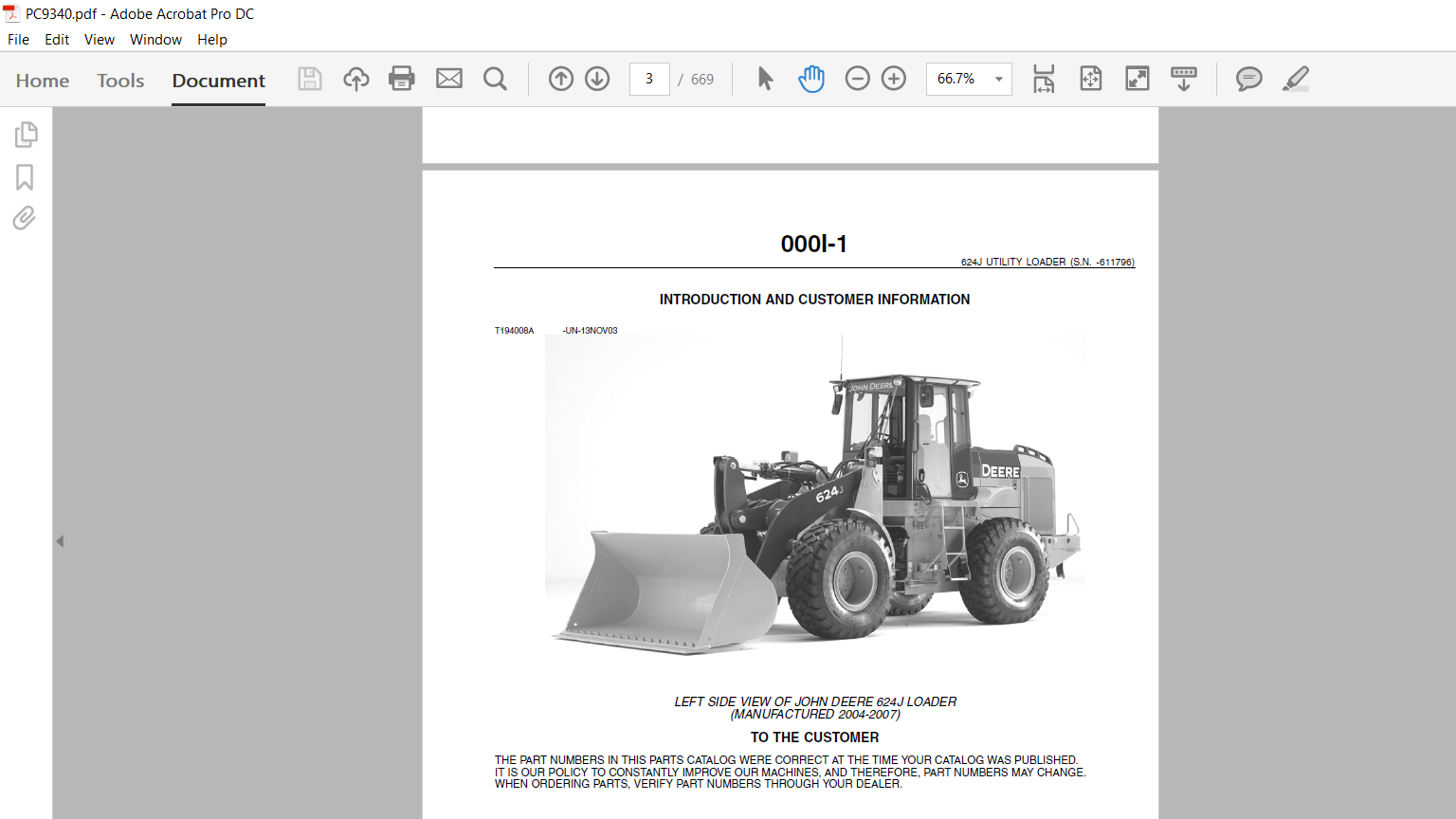Open the Help menu

coord(212,40)
